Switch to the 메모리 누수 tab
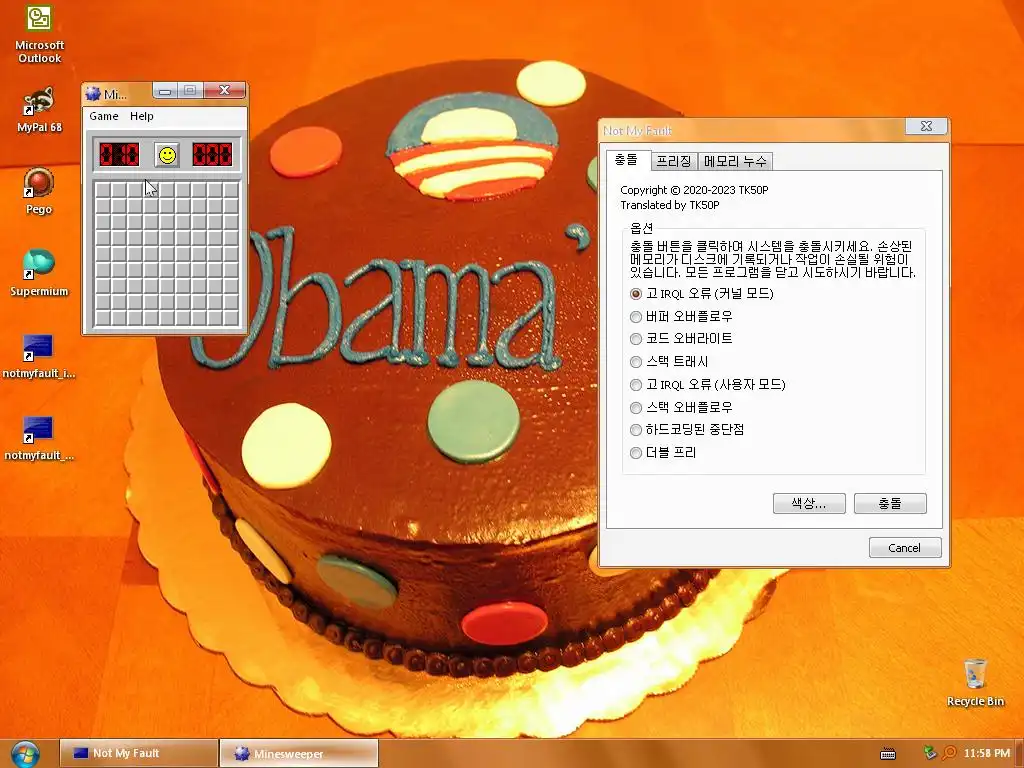 (x=735, y=161)
